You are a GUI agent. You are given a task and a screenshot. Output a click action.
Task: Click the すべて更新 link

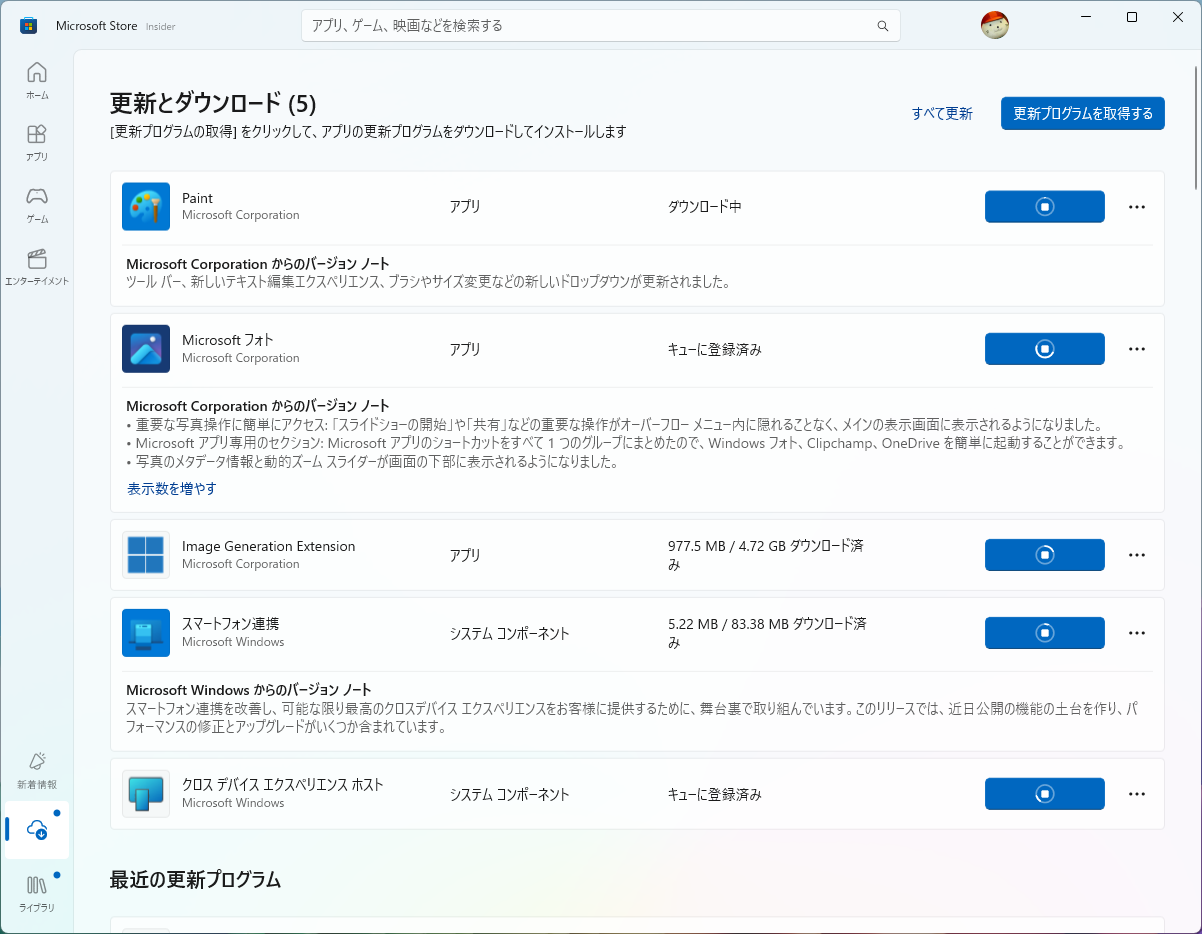coord(941,113)
